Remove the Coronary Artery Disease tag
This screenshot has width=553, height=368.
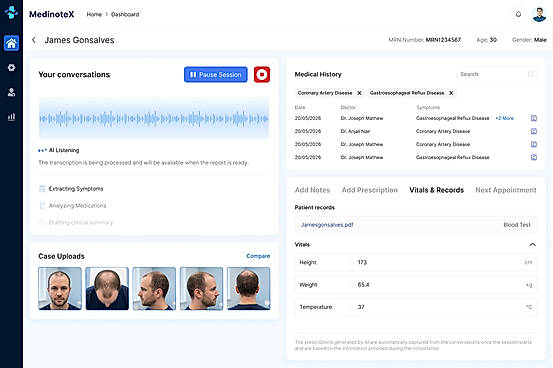click(359, 93)
